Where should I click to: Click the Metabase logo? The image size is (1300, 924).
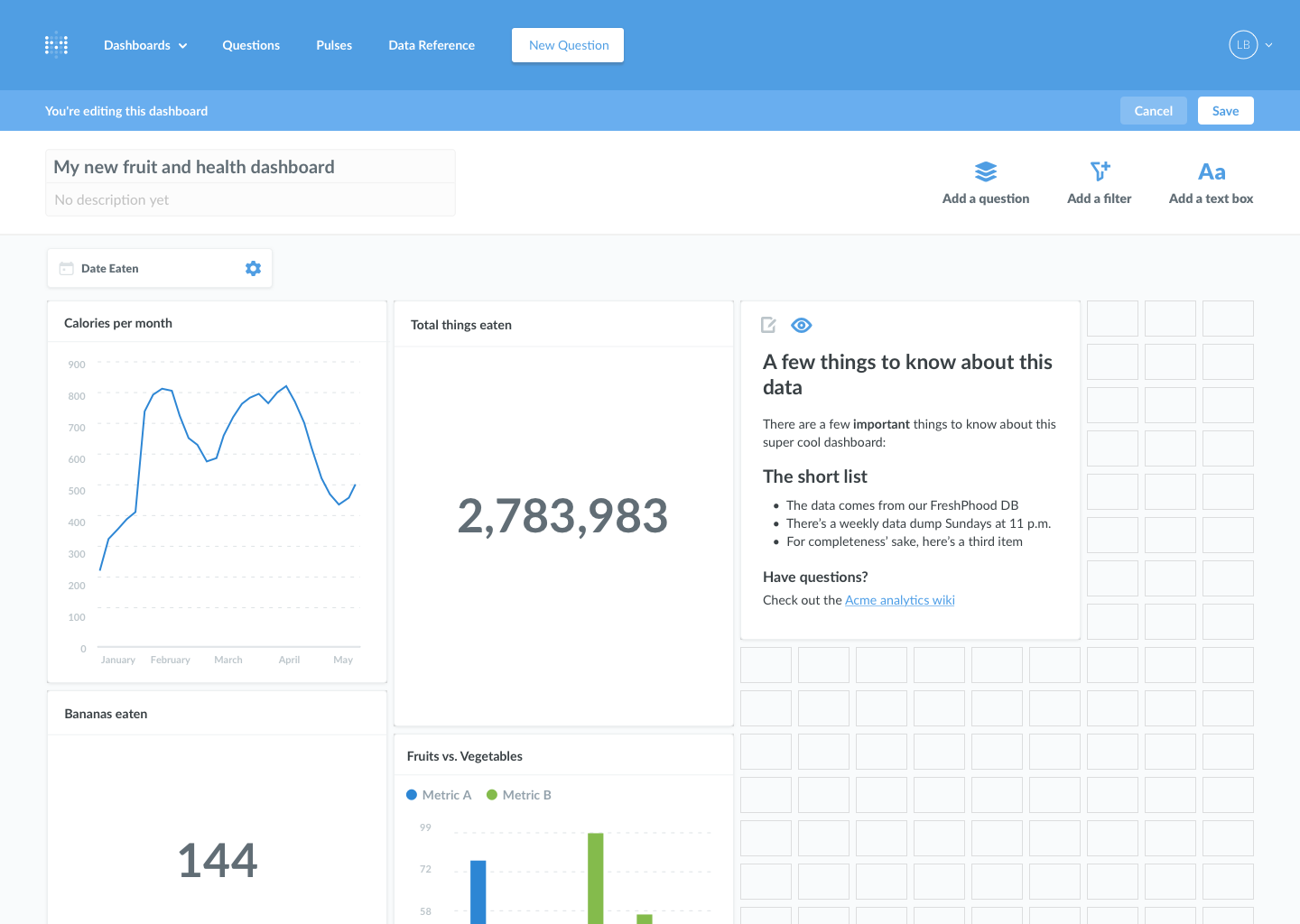coord(56,44)
